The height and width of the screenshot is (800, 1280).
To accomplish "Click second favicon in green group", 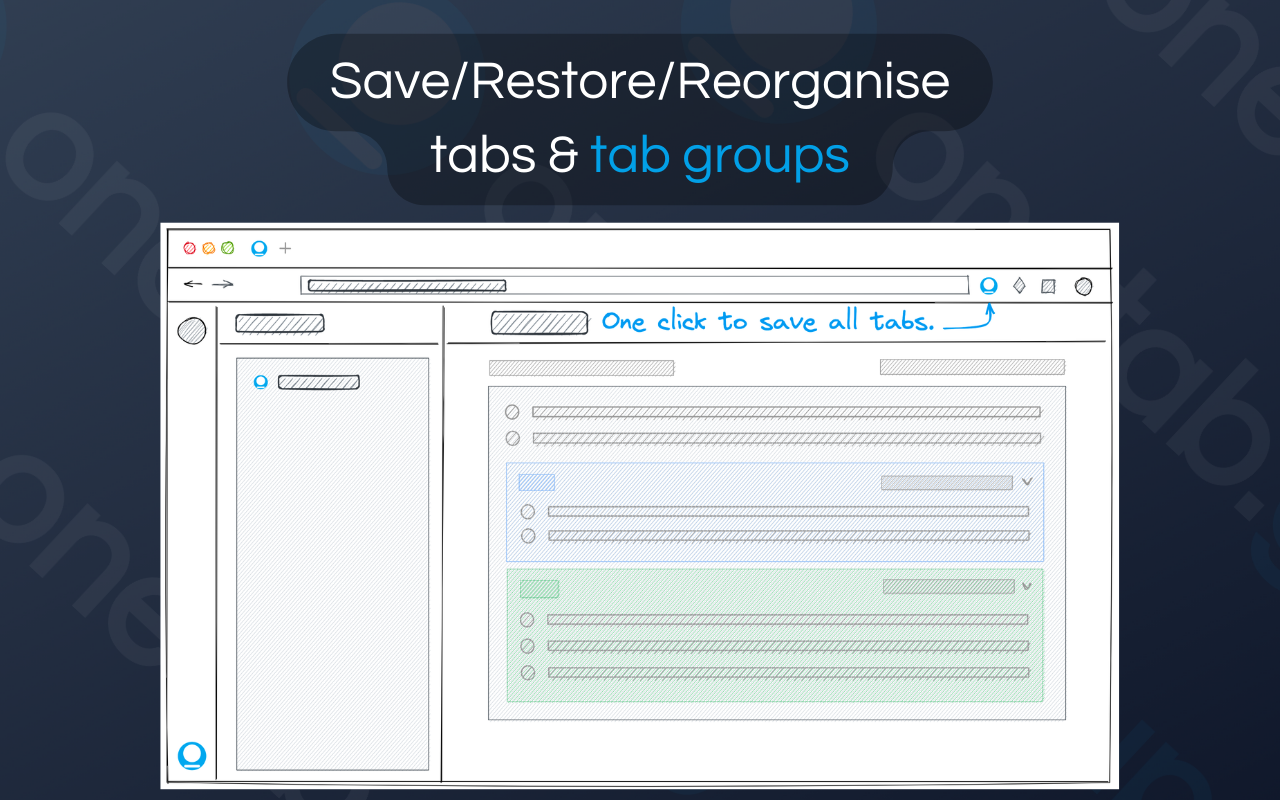I will click(527, 646).
